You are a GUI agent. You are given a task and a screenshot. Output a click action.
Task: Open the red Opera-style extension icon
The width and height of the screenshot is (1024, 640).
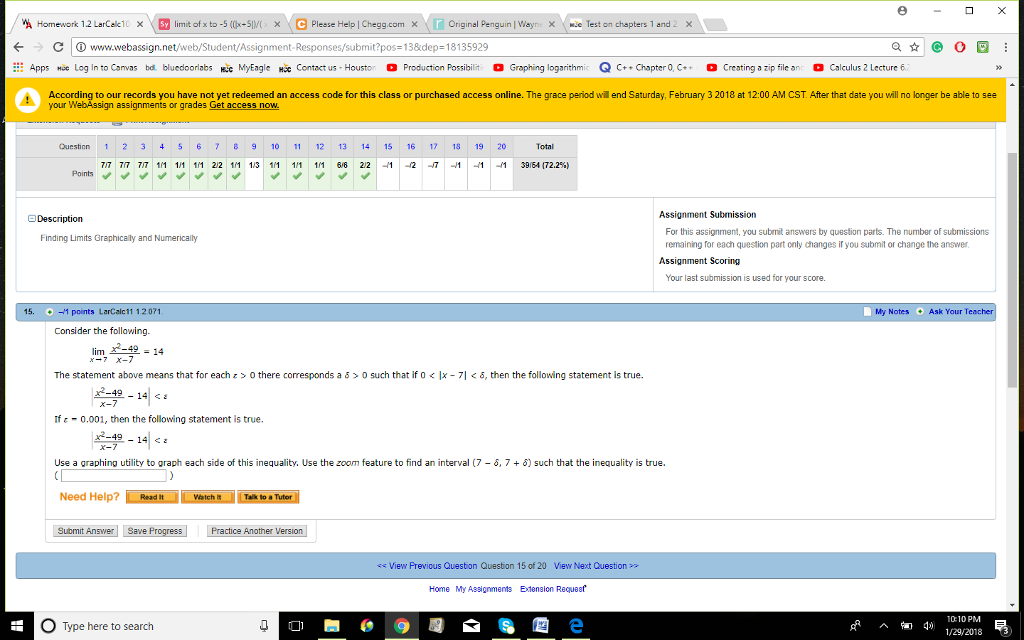coord(959,47)
